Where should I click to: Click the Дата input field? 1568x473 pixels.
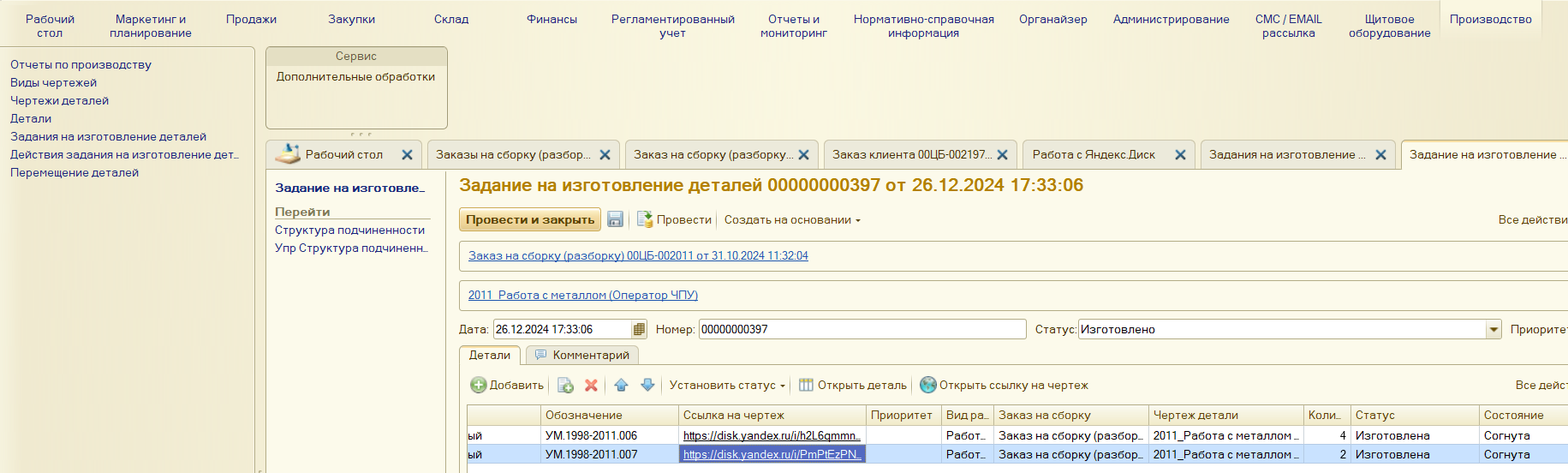click(563, 329)
